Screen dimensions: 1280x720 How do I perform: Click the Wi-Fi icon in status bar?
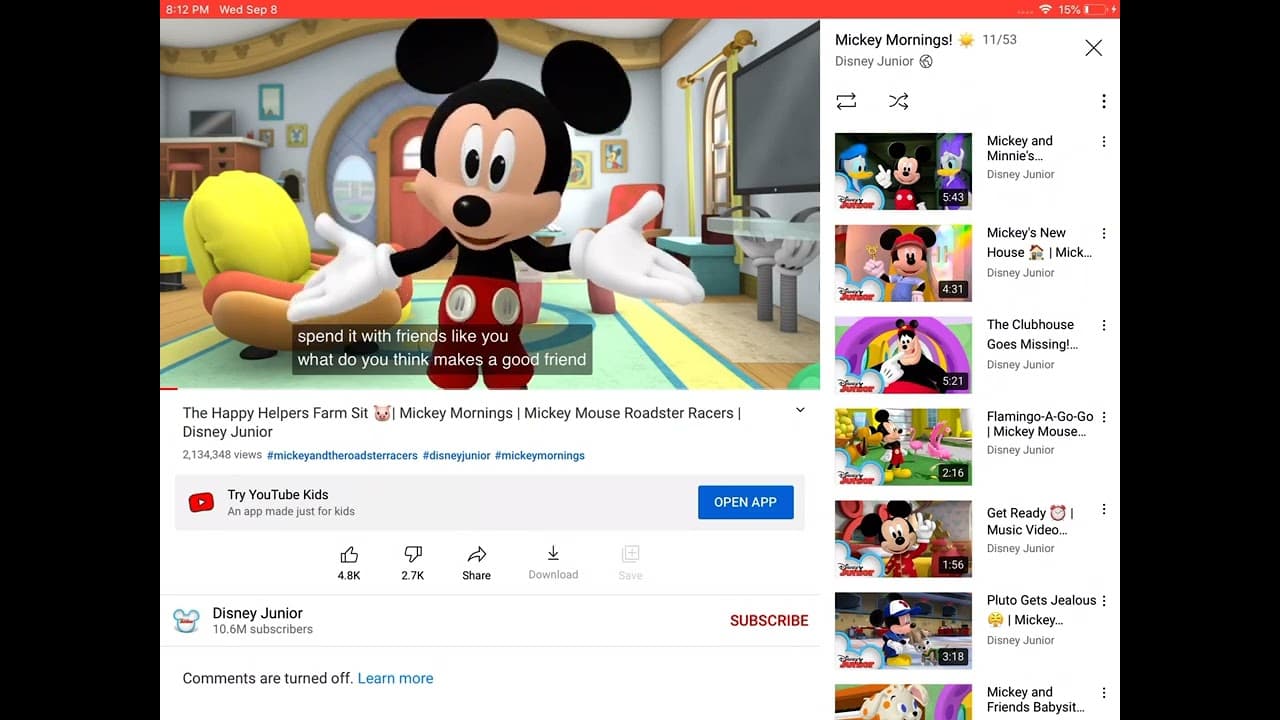[1046, 9]
